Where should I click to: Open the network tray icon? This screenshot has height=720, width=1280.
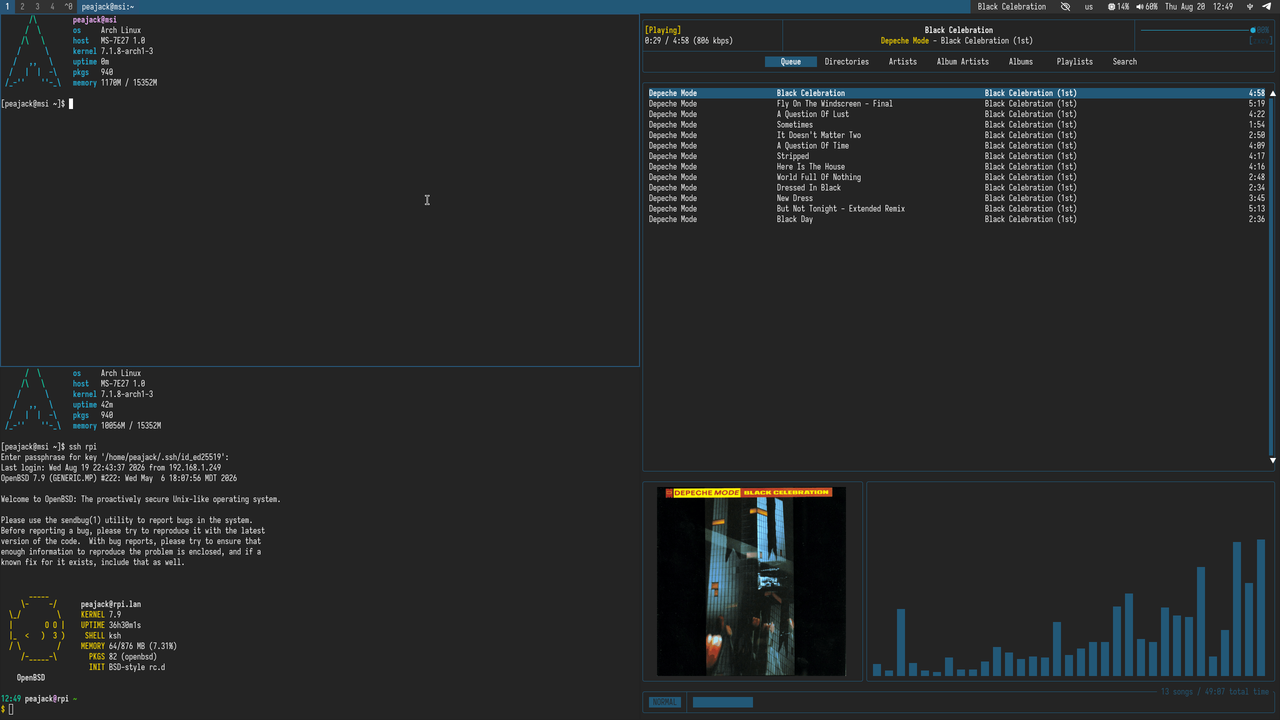[1250, 7]
